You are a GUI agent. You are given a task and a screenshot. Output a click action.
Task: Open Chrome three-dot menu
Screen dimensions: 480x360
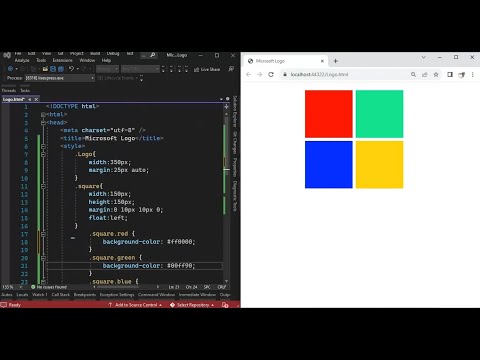(x=473, y=75)
